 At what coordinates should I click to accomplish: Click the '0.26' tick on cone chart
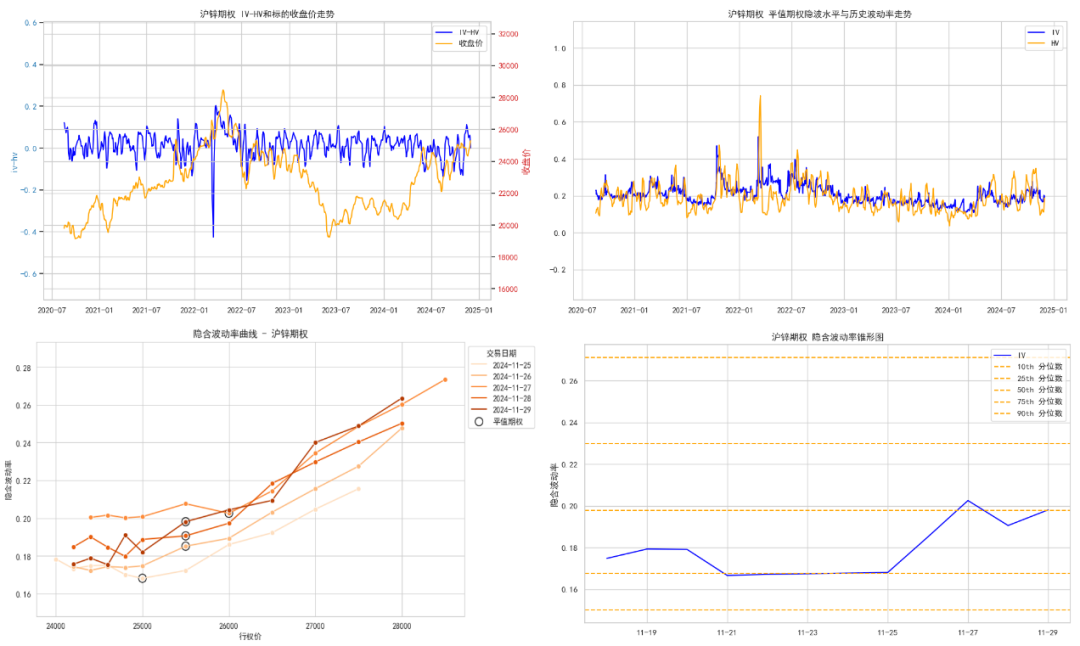click(x=570, y=381)
